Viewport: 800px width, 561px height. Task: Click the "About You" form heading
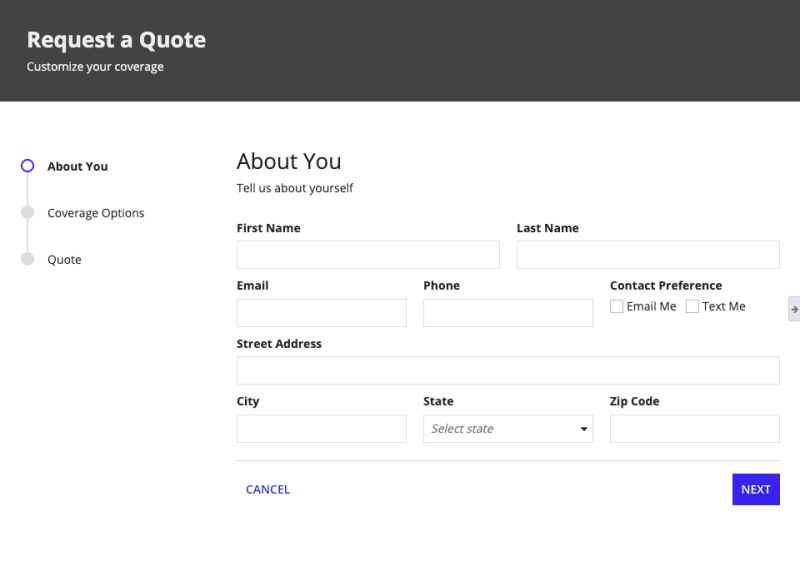[x=289, y=161]
